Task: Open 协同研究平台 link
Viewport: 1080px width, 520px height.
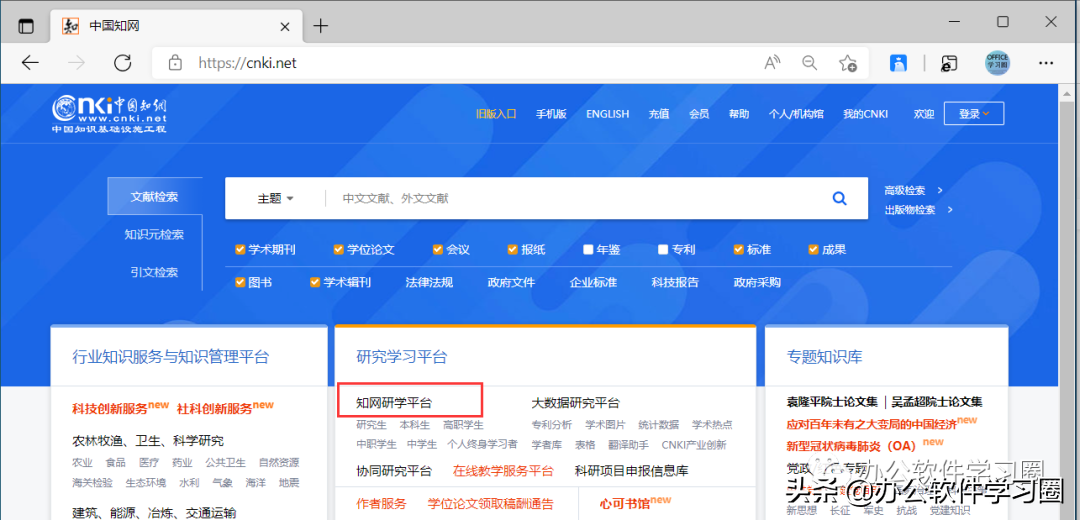Action: coord(394,471)
